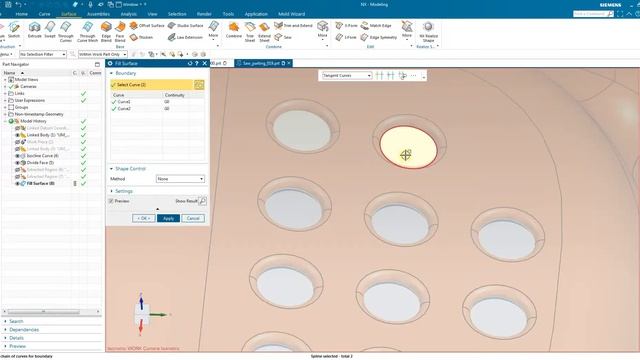Click the curve selection icon beside Select Curve
The width and height of the screenshot is (640, 360).
[x=199, y=84]
